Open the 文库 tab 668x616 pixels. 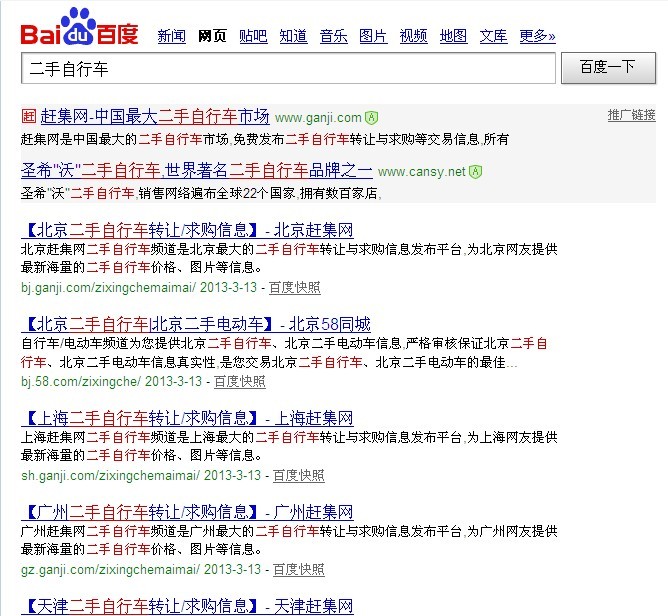pos(493,36)
